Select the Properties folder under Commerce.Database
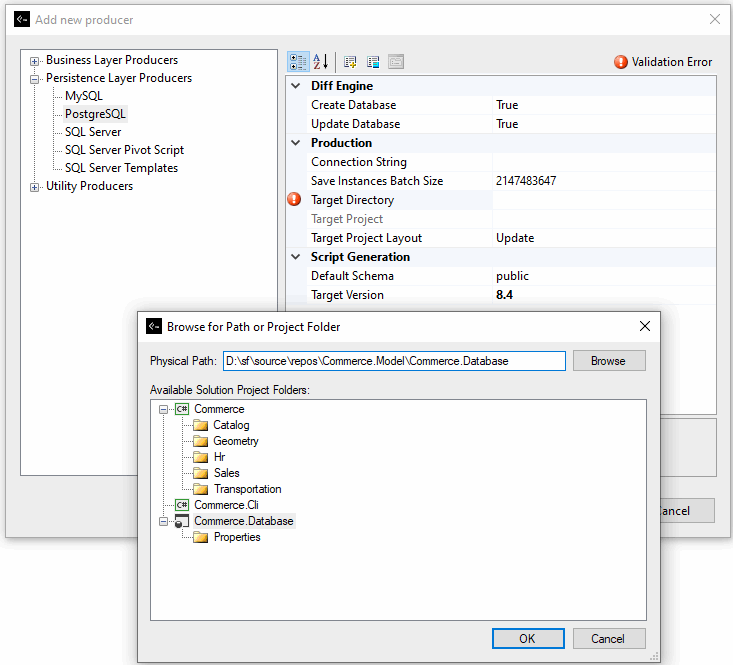The image size is (733, 665). [237, 537]
